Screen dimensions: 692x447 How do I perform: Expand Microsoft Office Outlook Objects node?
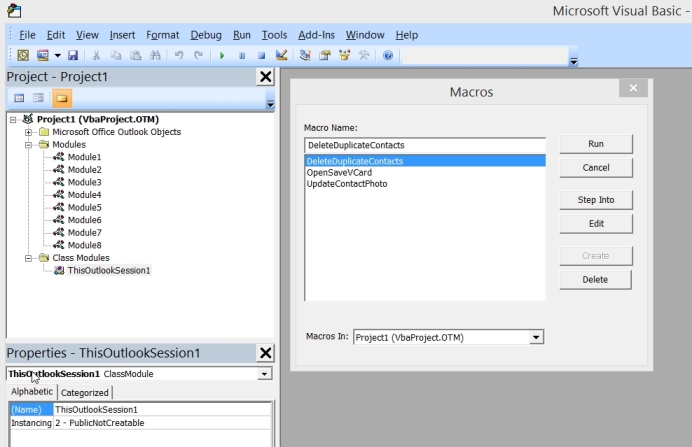point(28,132)
